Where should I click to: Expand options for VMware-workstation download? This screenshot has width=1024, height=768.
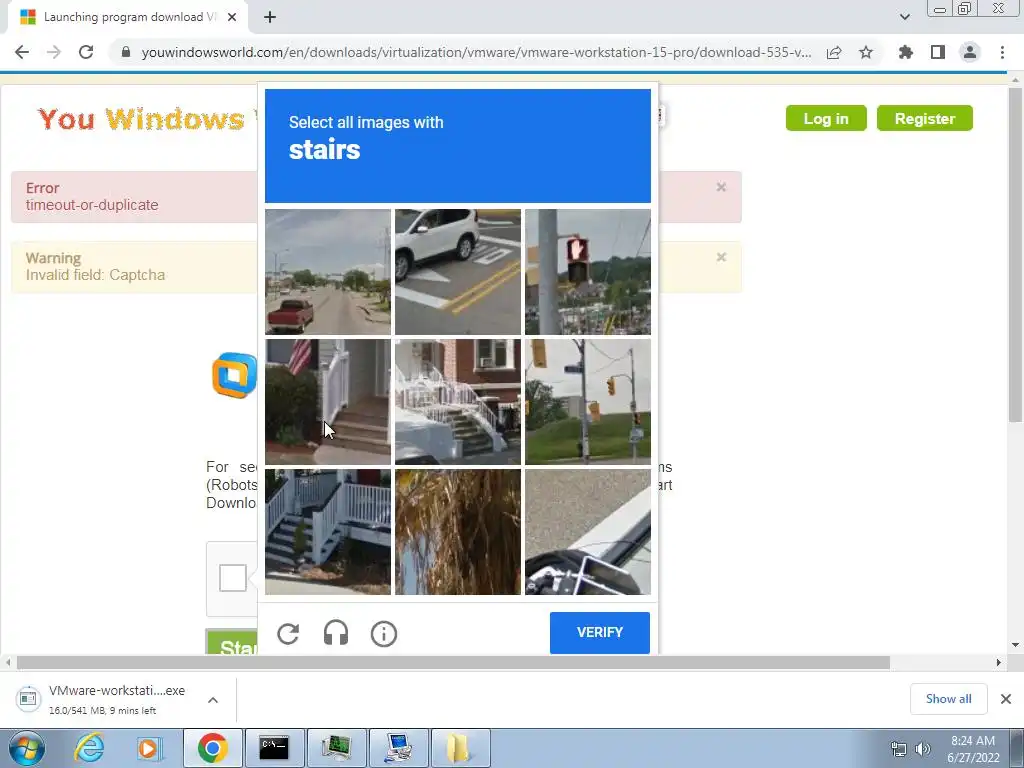tap(213, 700)
